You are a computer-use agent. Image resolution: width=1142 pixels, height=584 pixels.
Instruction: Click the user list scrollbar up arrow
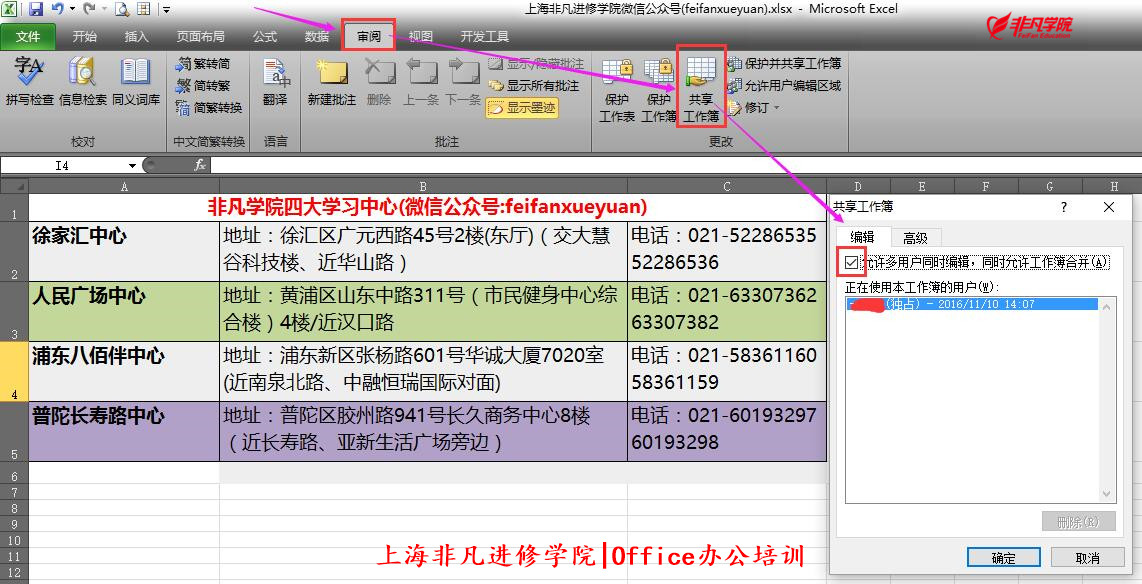tap(1107, 305)
